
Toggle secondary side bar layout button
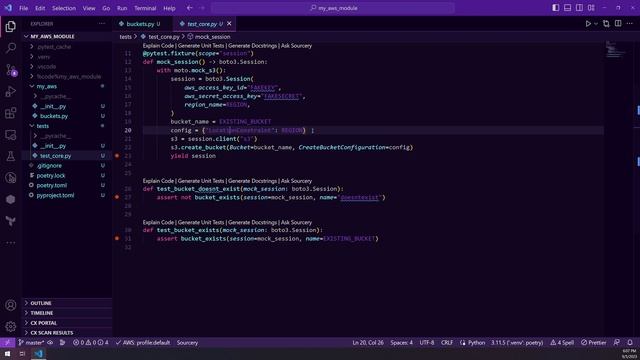point(579,8)
